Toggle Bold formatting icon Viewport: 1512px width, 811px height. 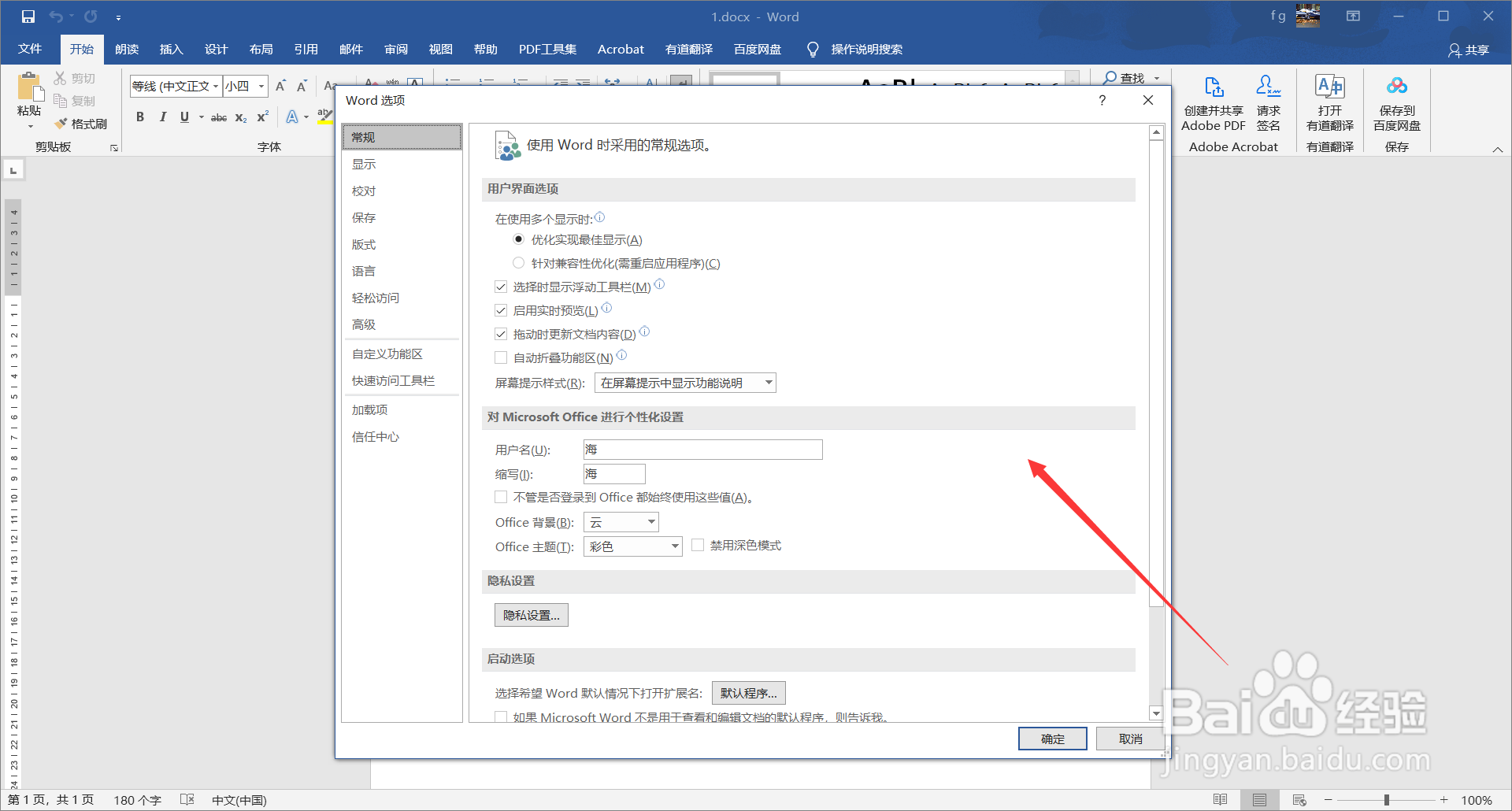pyautogui.click(x=140, y=117)
